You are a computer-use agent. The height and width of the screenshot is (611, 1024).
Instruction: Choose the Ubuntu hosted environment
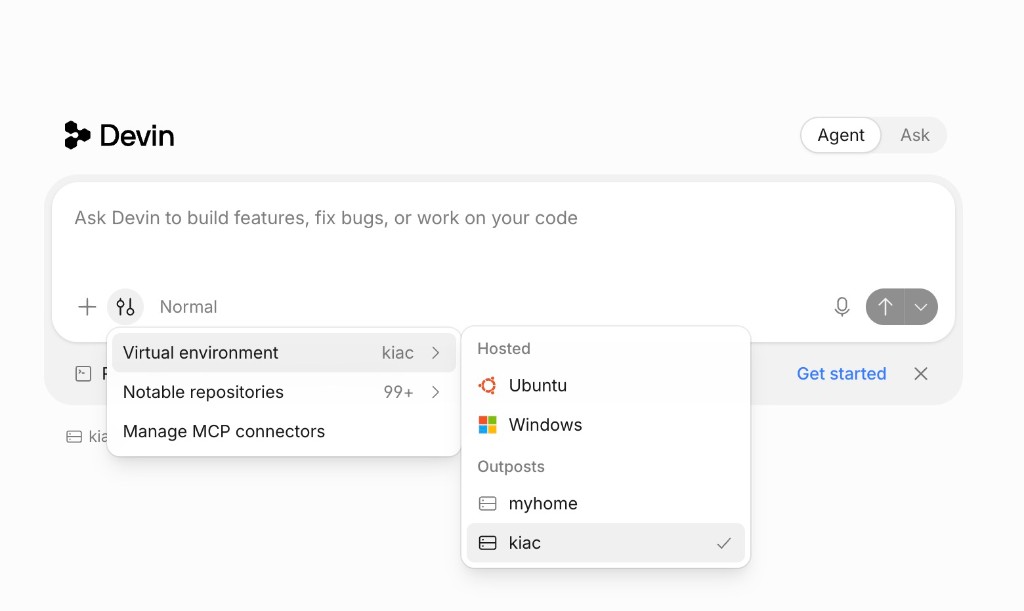[x=605, y=385]
